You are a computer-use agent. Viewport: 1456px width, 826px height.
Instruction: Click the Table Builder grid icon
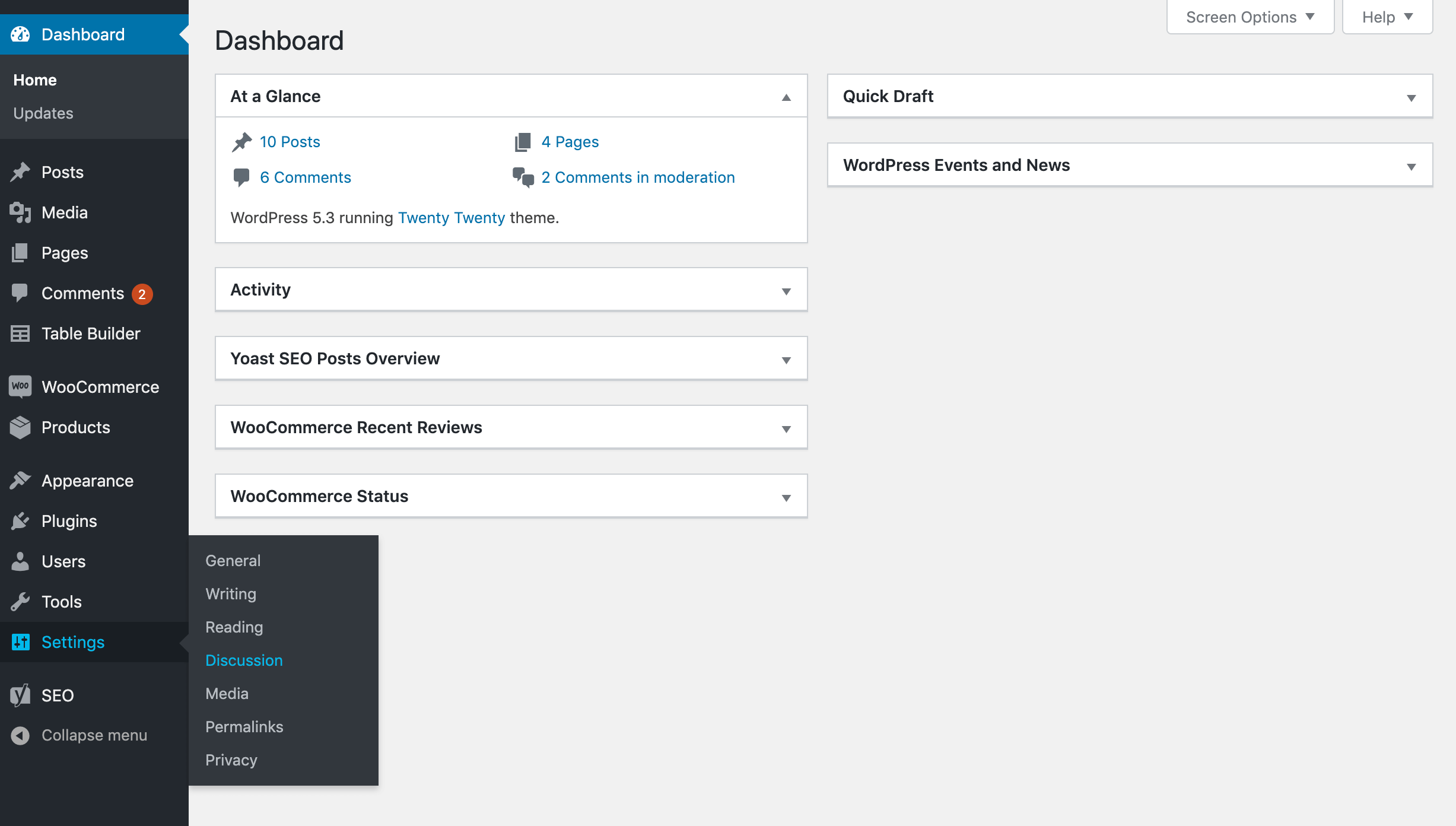(20, 333)
